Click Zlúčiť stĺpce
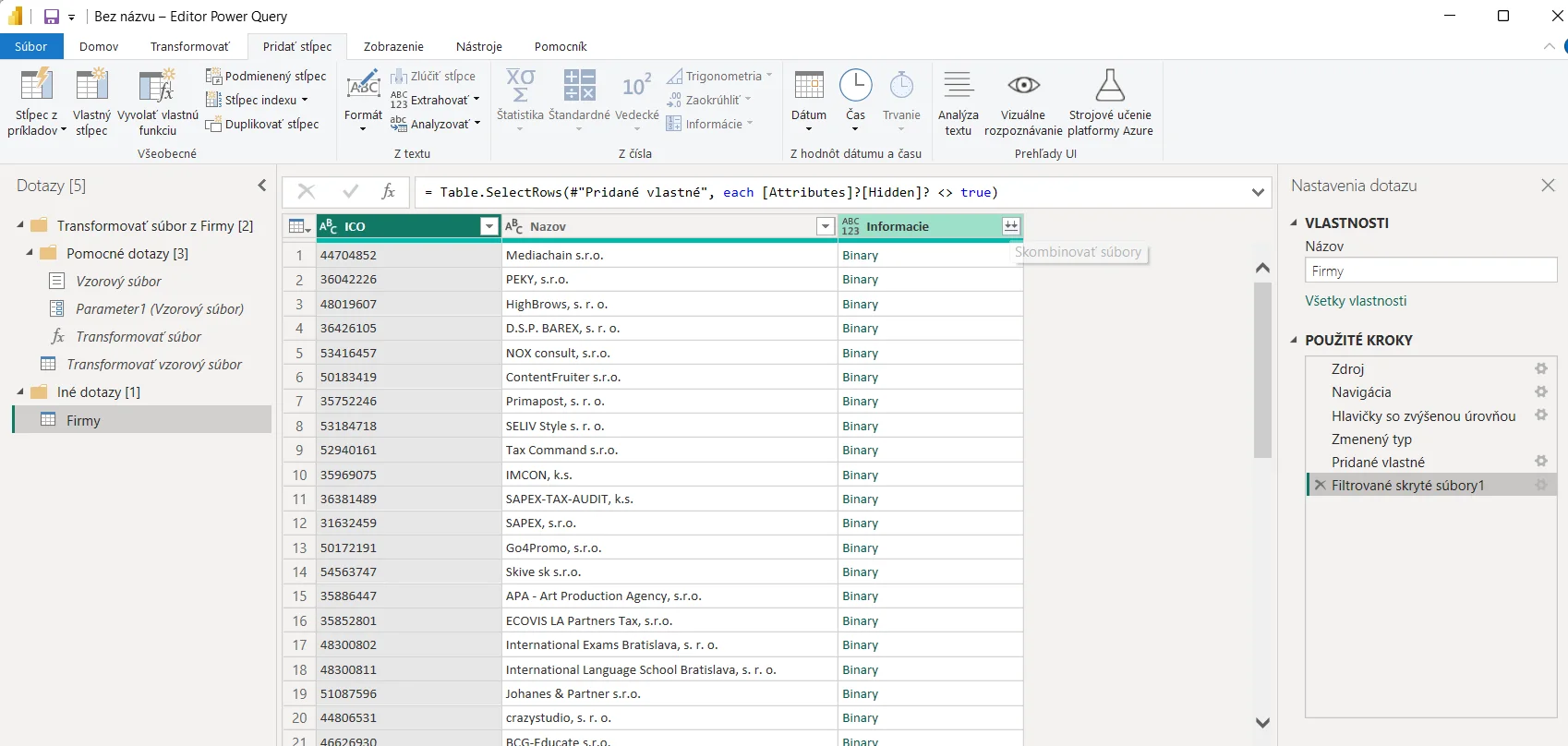 [x=433, y=76]
